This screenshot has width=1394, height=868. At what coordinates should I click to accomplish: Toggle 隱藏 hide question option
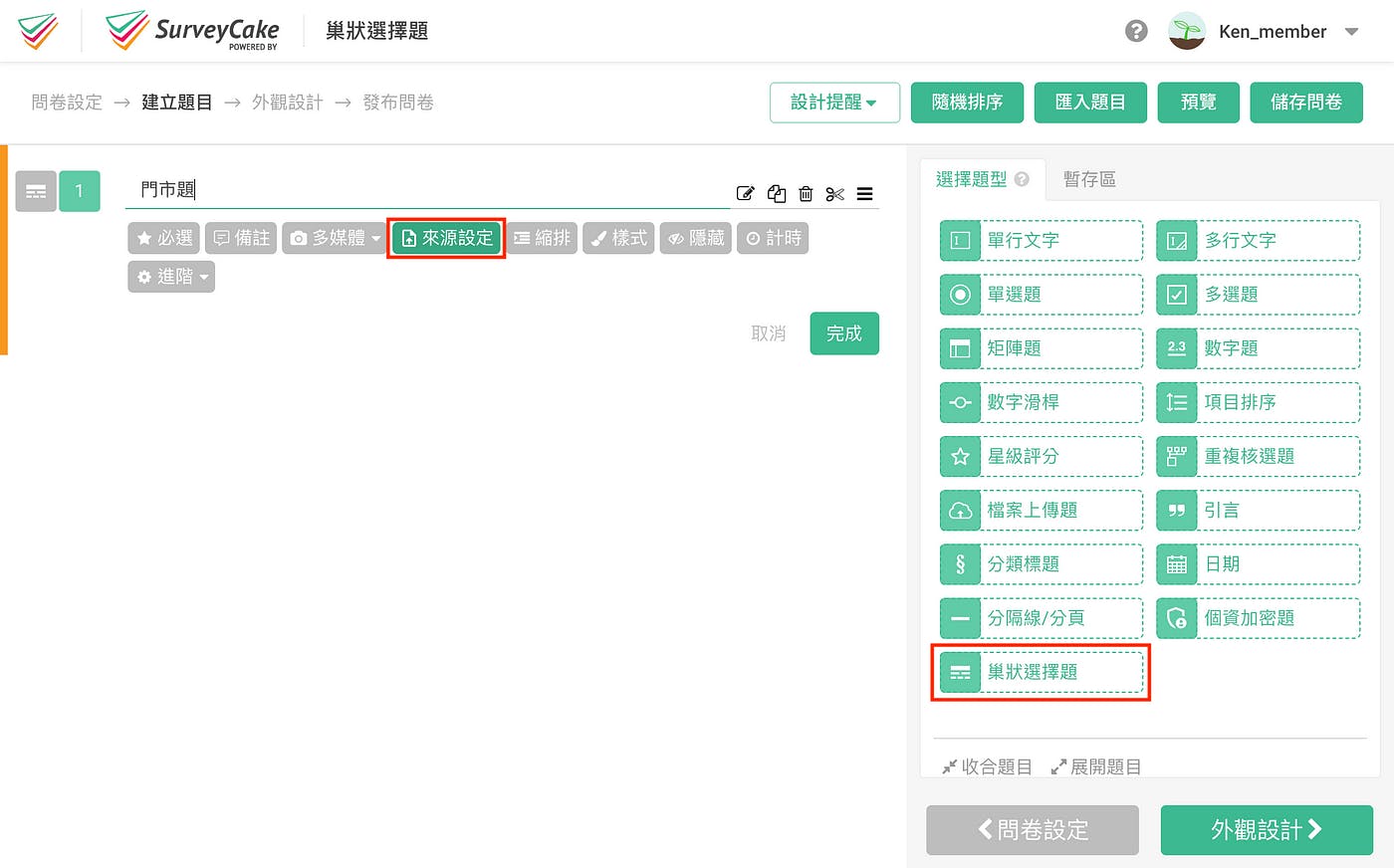[696, 238]
